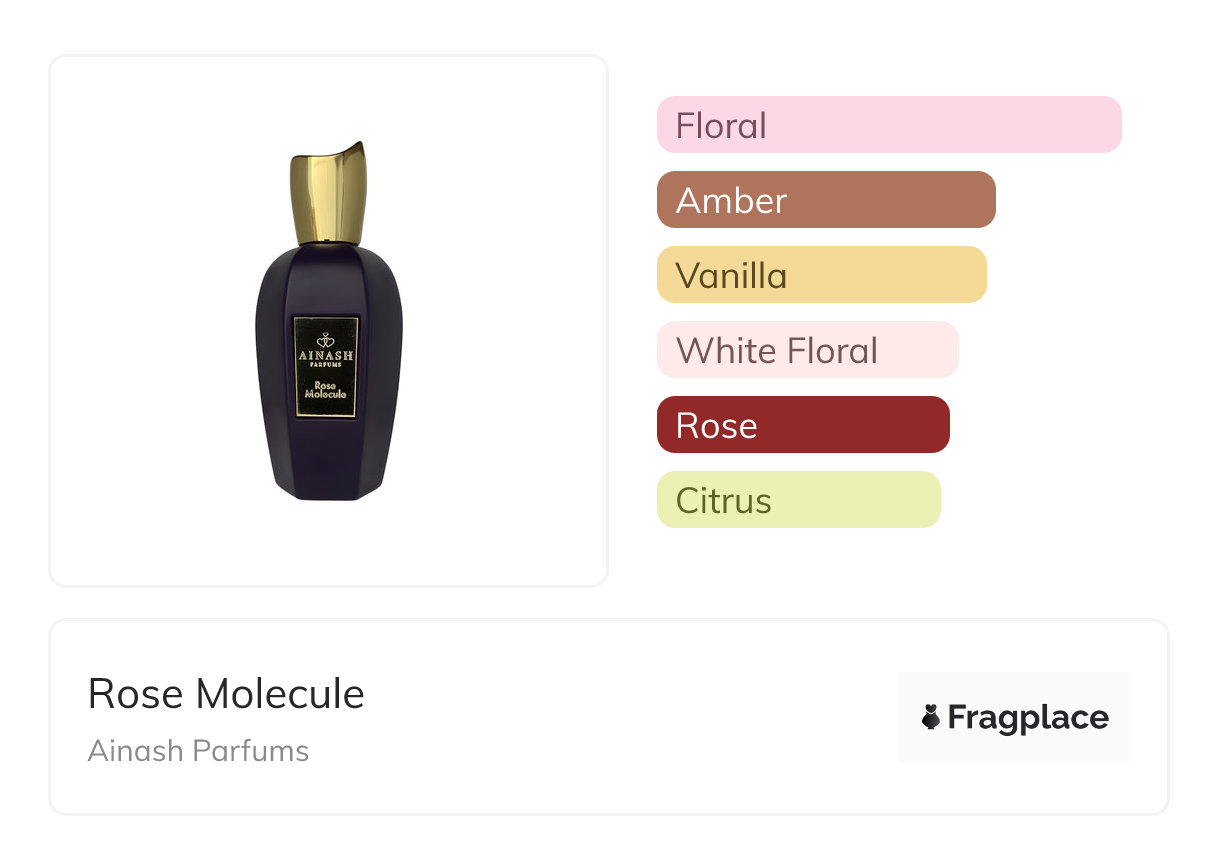Click the gold cap of the bottle

pos(329,196)
